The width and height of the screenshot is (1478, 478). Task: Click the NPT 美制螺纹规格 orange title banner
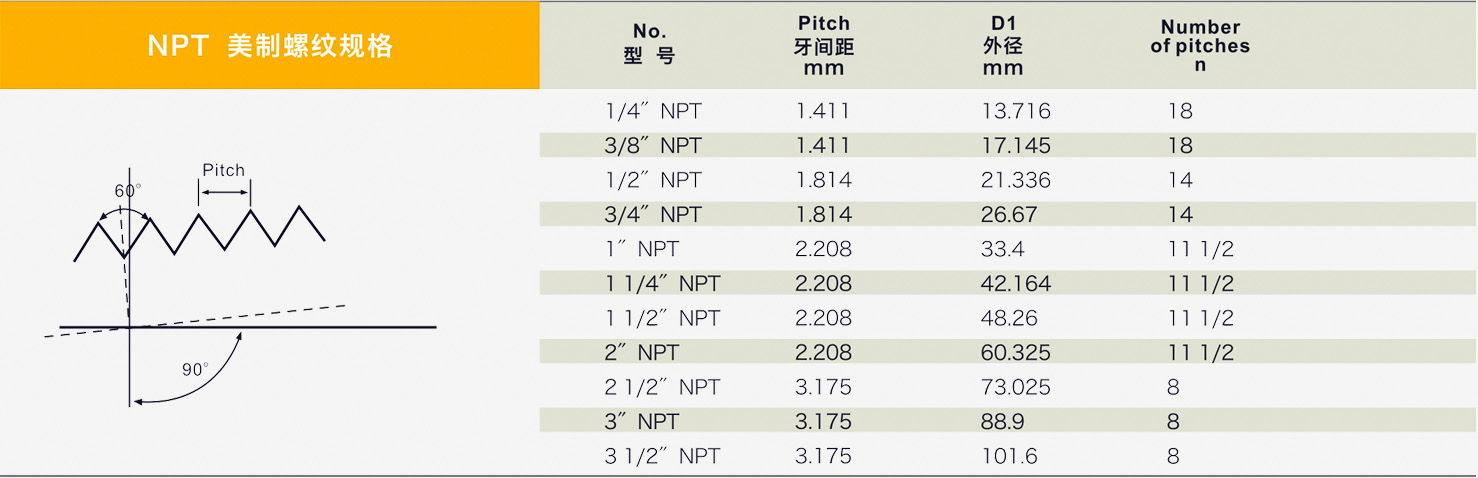(x=270, y=46)
